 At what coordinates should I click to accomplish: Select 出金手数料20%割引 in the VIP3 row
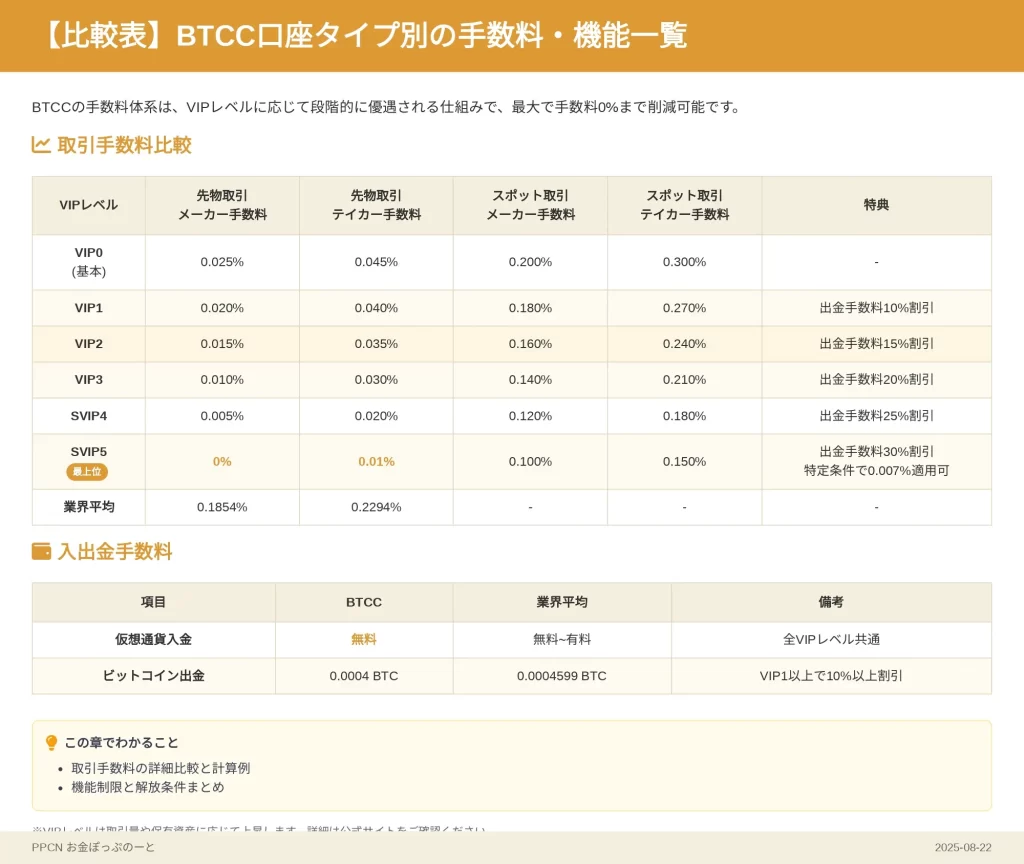876,379
